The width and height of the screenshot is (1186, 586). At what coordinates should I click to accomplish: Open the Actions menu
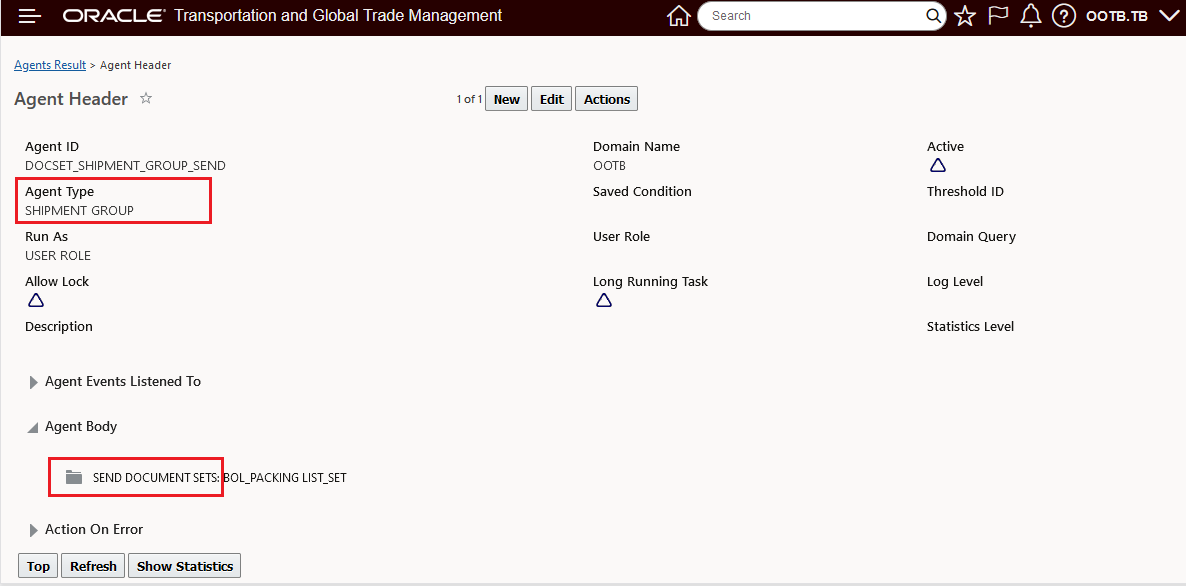coord(606,99)
